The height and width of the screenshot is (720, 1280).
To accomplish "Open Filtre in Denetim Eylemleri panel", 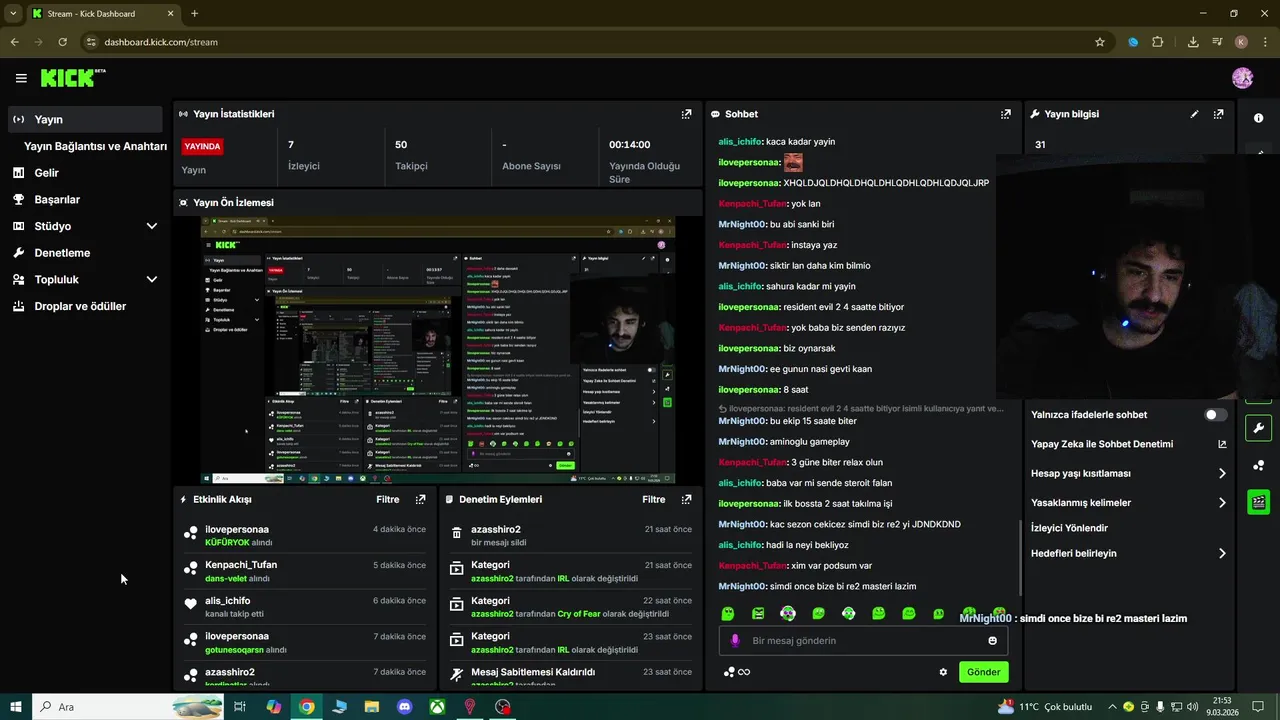I will point(654,499).
